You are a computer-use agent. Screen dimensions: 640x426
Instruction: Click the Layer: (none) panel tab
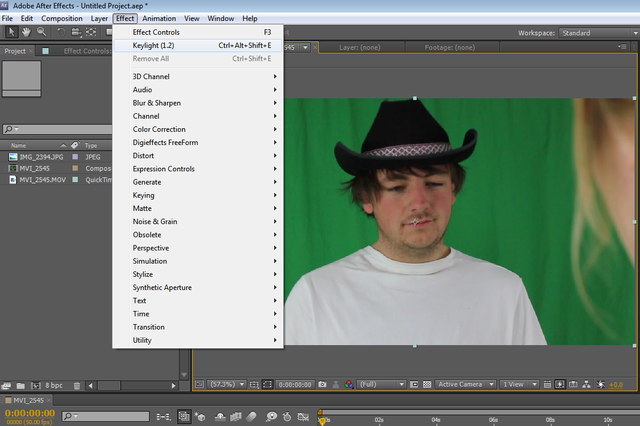click(x=360, y=47)
